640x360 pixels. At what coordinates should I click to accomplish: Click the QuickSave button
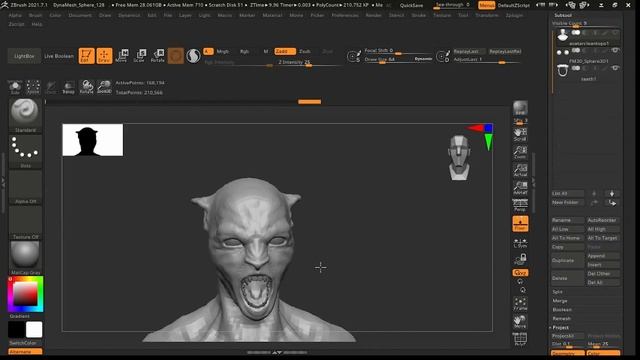(x=411, y=5)
